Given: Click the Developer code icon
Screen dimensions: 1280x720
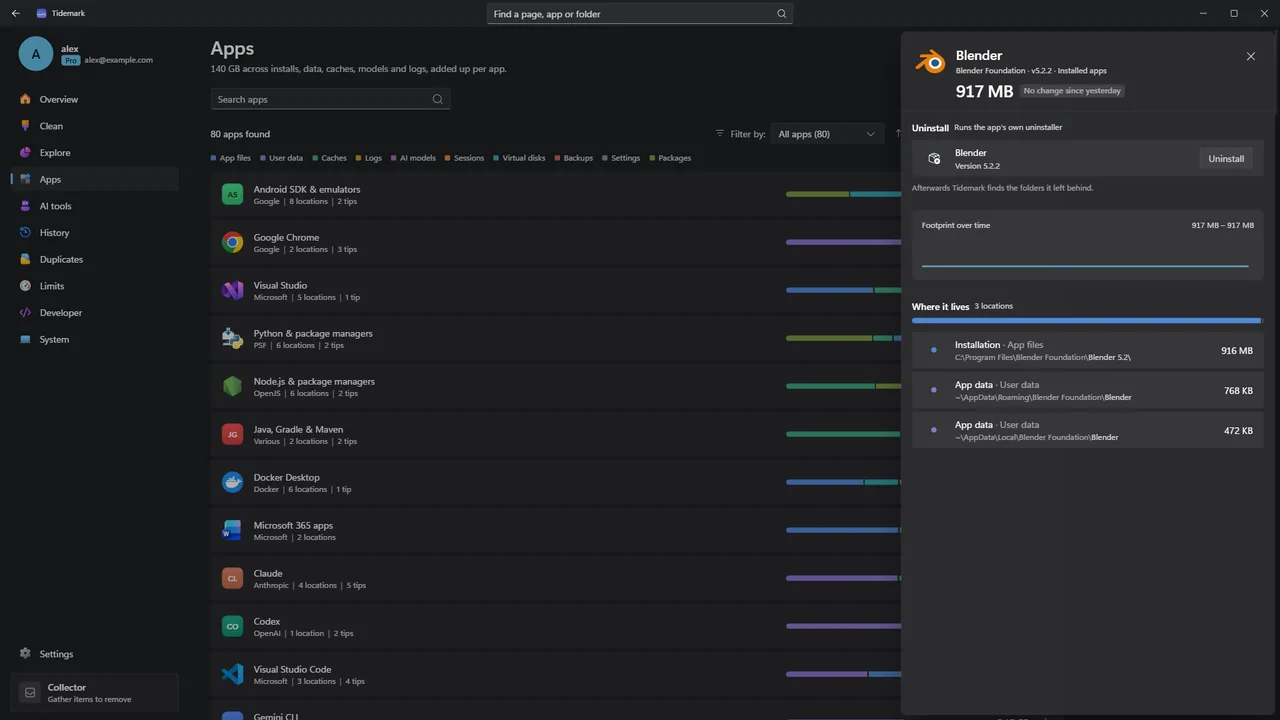Looking at the screenshot, I should coord(26,313).
